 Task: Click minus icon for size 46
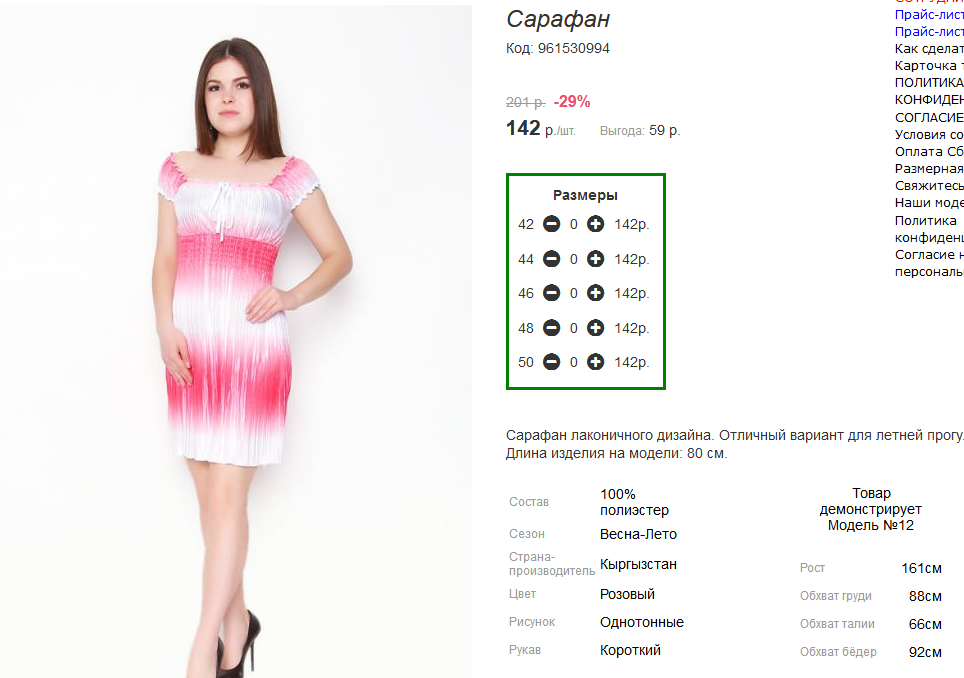551,293
